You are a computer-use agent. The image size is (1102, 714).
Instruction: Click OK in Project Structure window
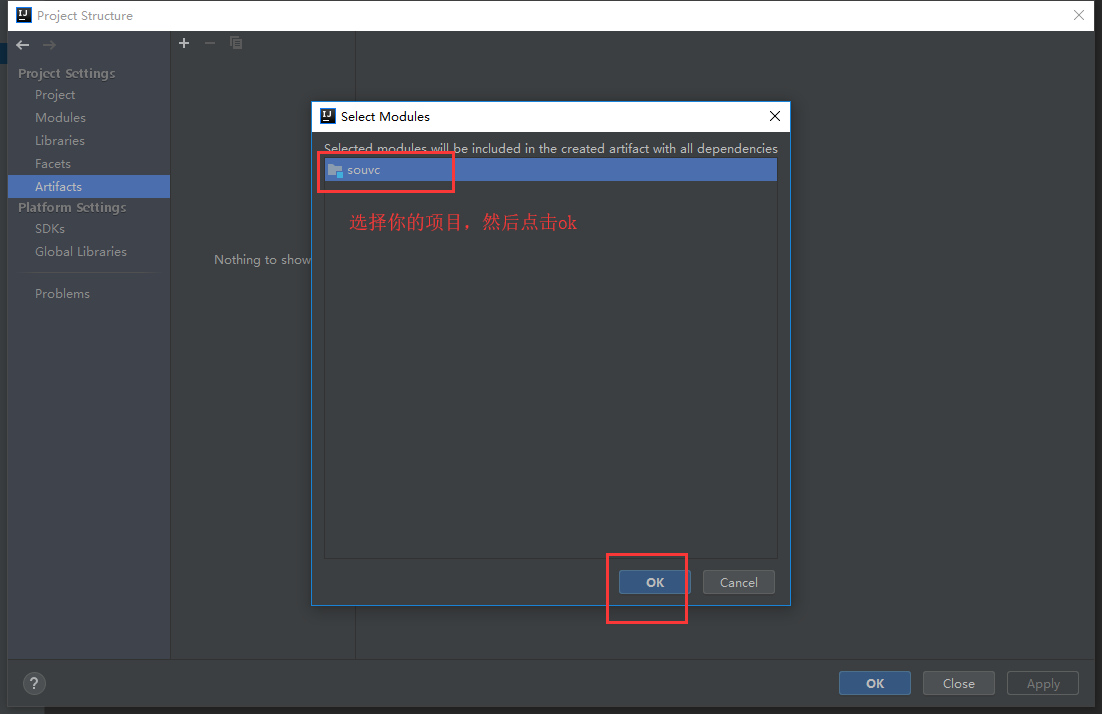click(x=874, y=683)
